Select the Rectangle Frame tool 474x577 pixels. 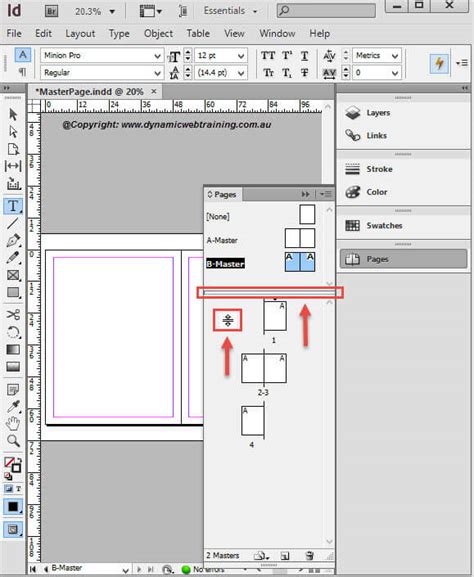point(13,275)
